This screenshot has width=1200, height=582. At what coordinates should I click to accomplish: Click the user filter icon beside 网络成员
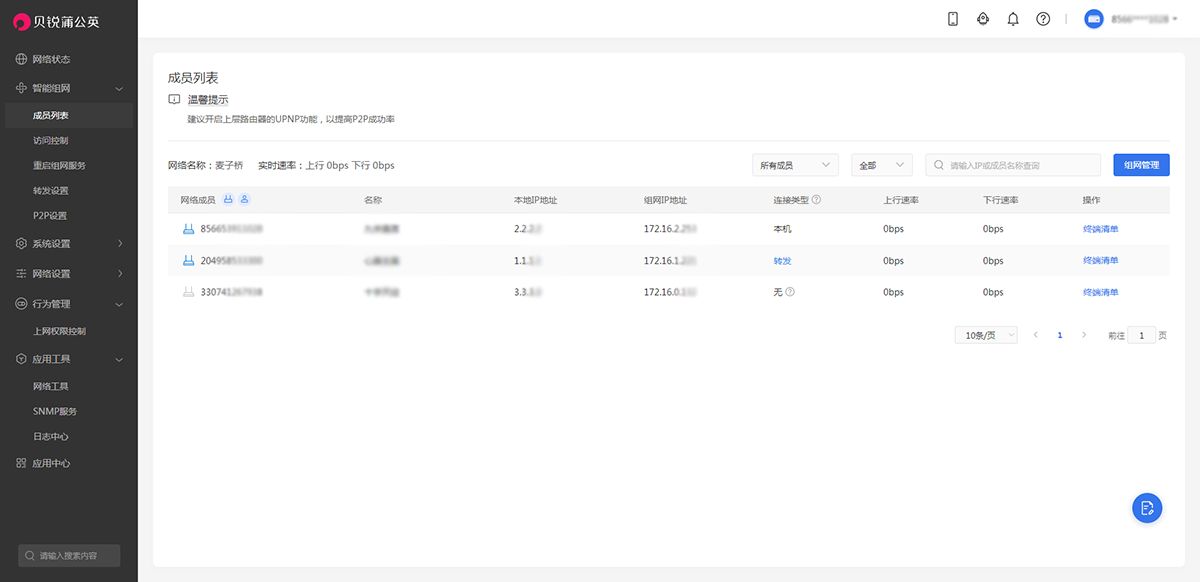[245, 199]
